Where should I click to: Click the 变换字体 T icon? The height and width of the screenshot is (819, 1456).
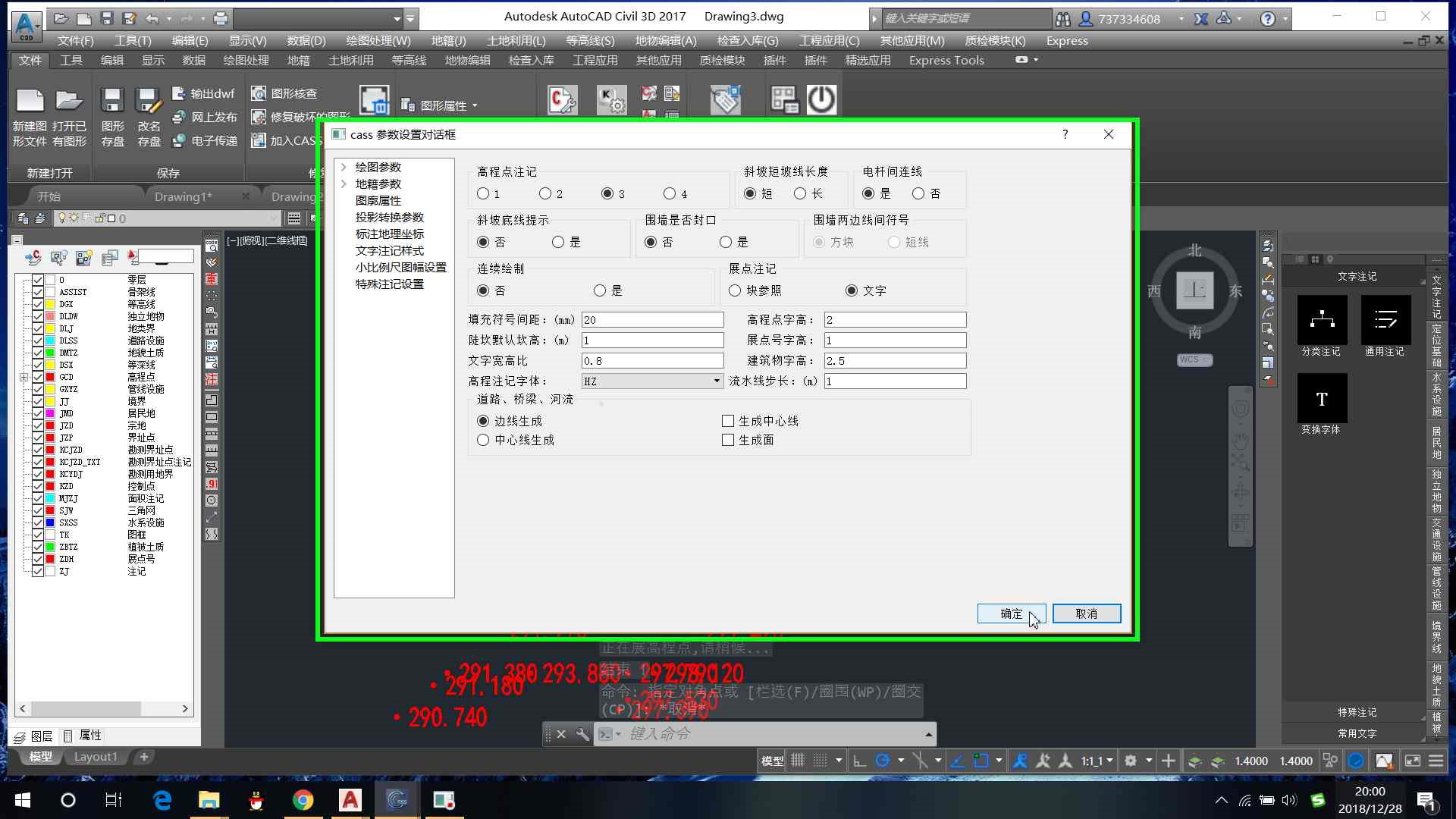(x=1322, y=398)
